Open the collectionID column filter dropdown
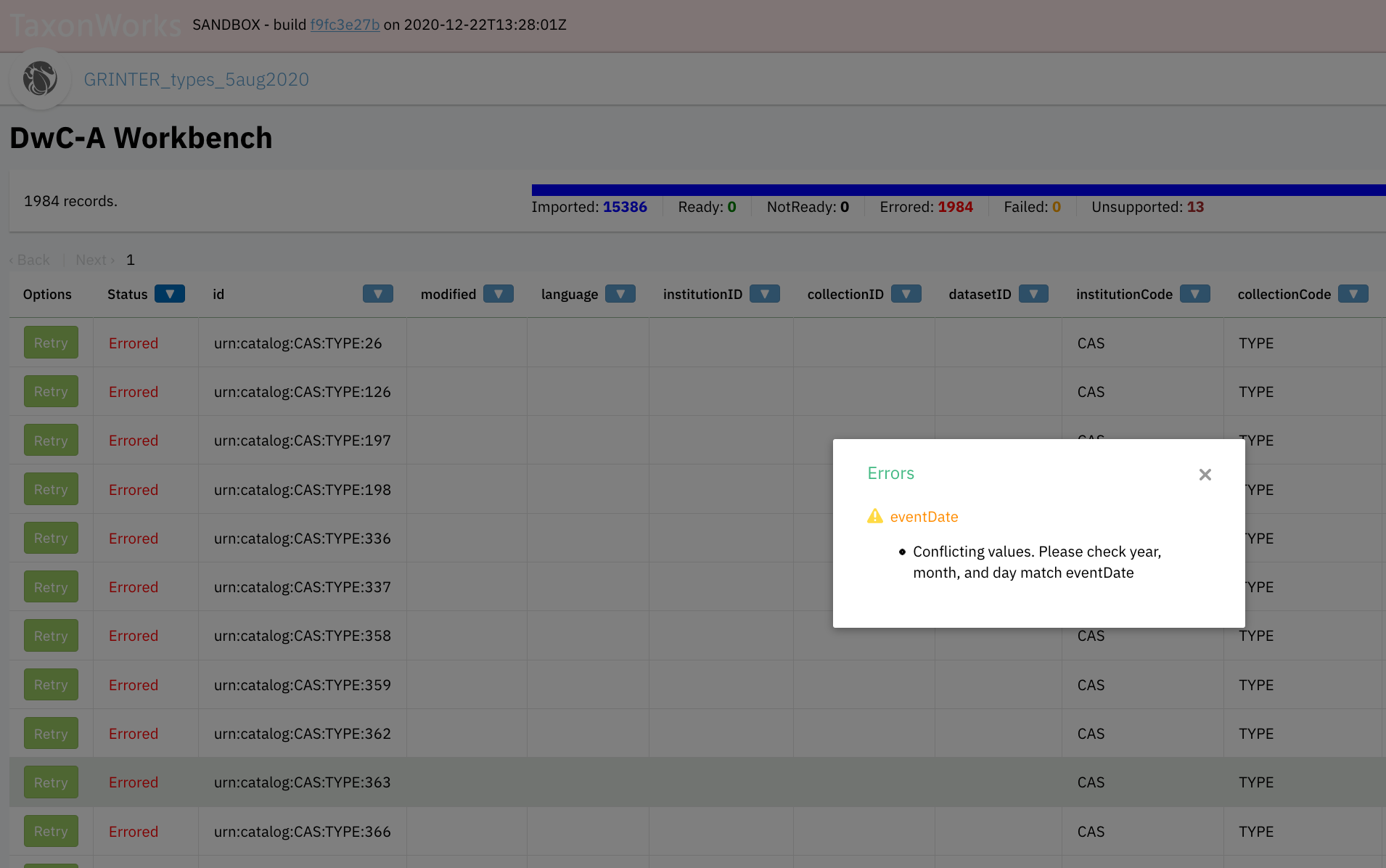 pos(906,294)
